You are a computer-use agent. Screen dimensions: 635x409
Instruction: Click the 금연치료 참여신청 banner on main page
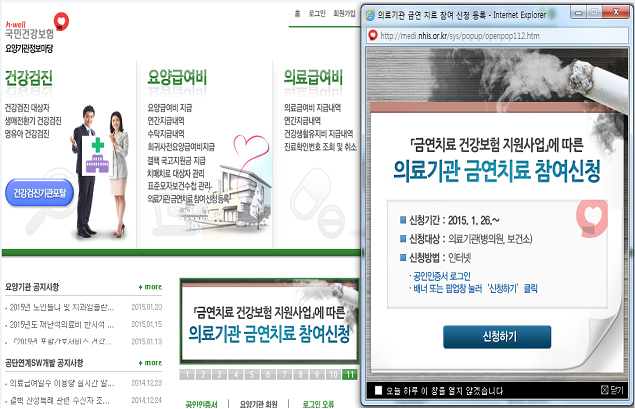tap(268, 320)
